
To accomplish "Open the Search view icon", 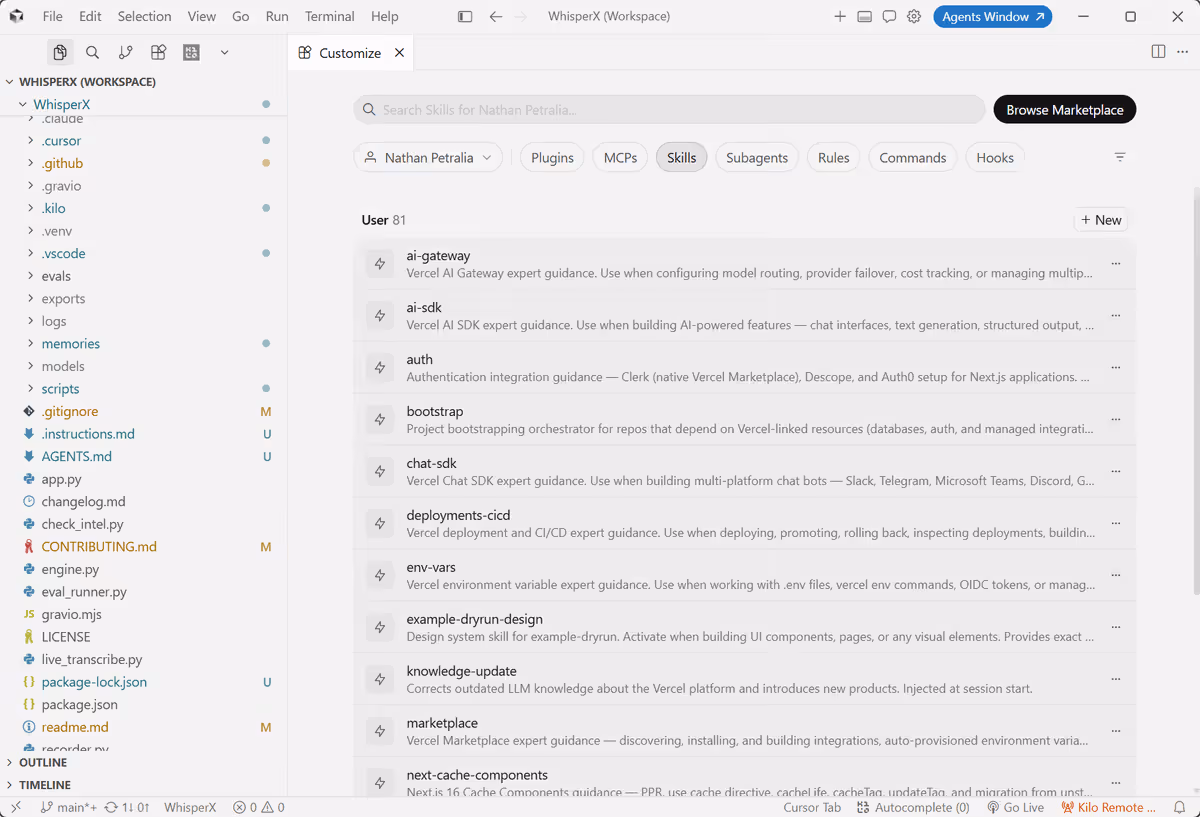I will click(x=92, y=53).
